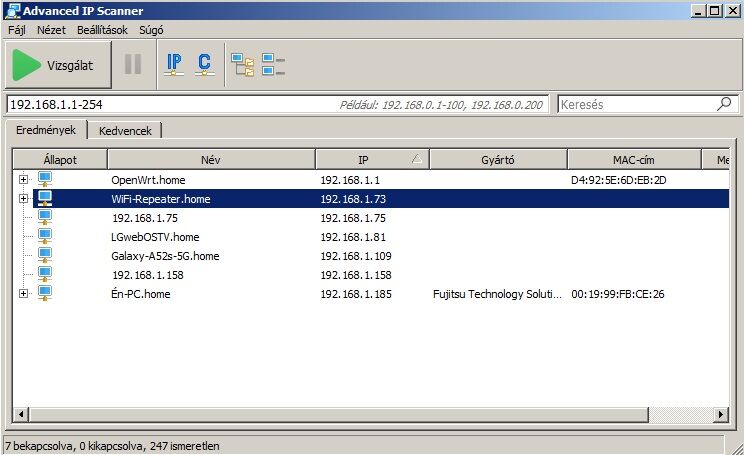Click computer icon of WiFi-Repeater.home row
744x455 pixels.
45,198
